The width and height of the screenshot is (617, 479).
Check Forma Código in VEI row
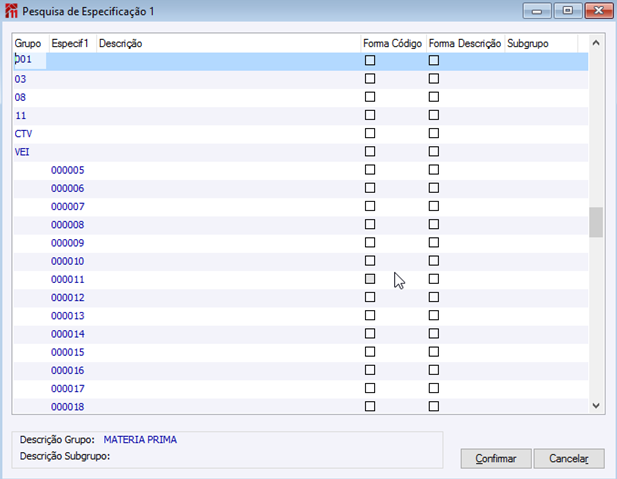click(370, 152)
